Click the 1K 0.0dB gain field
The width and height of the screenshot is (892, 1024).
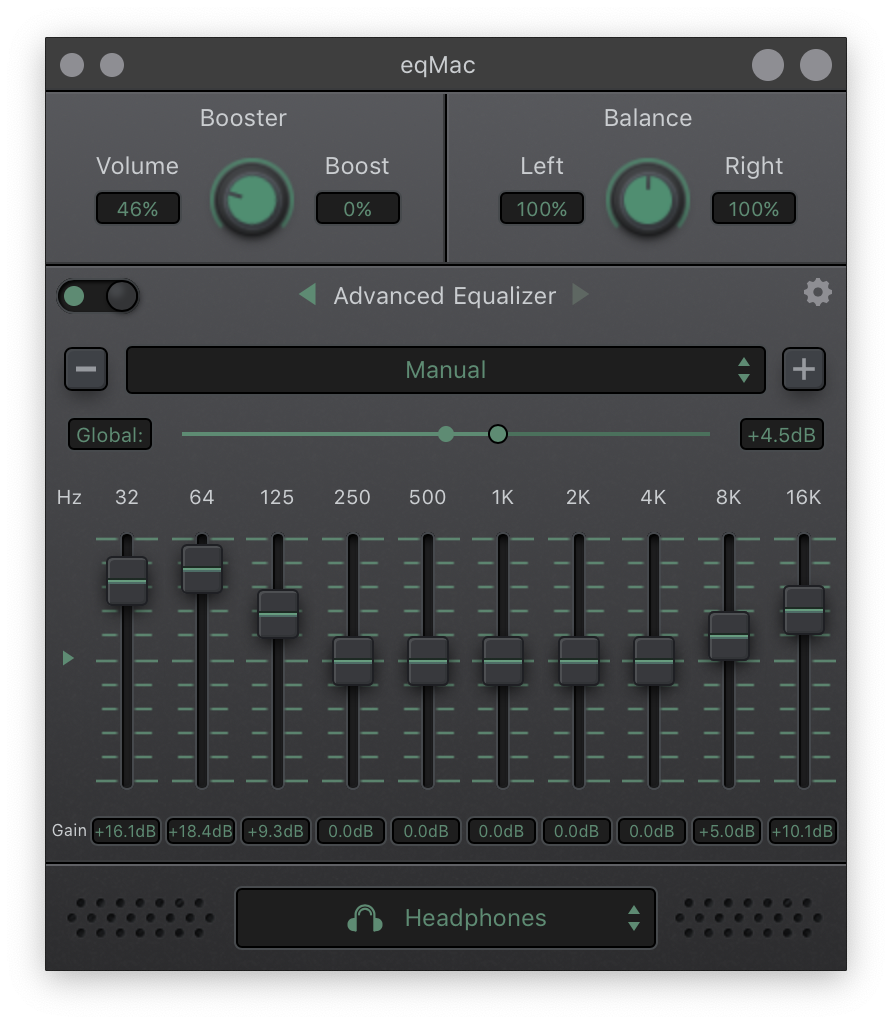point(502,831)
